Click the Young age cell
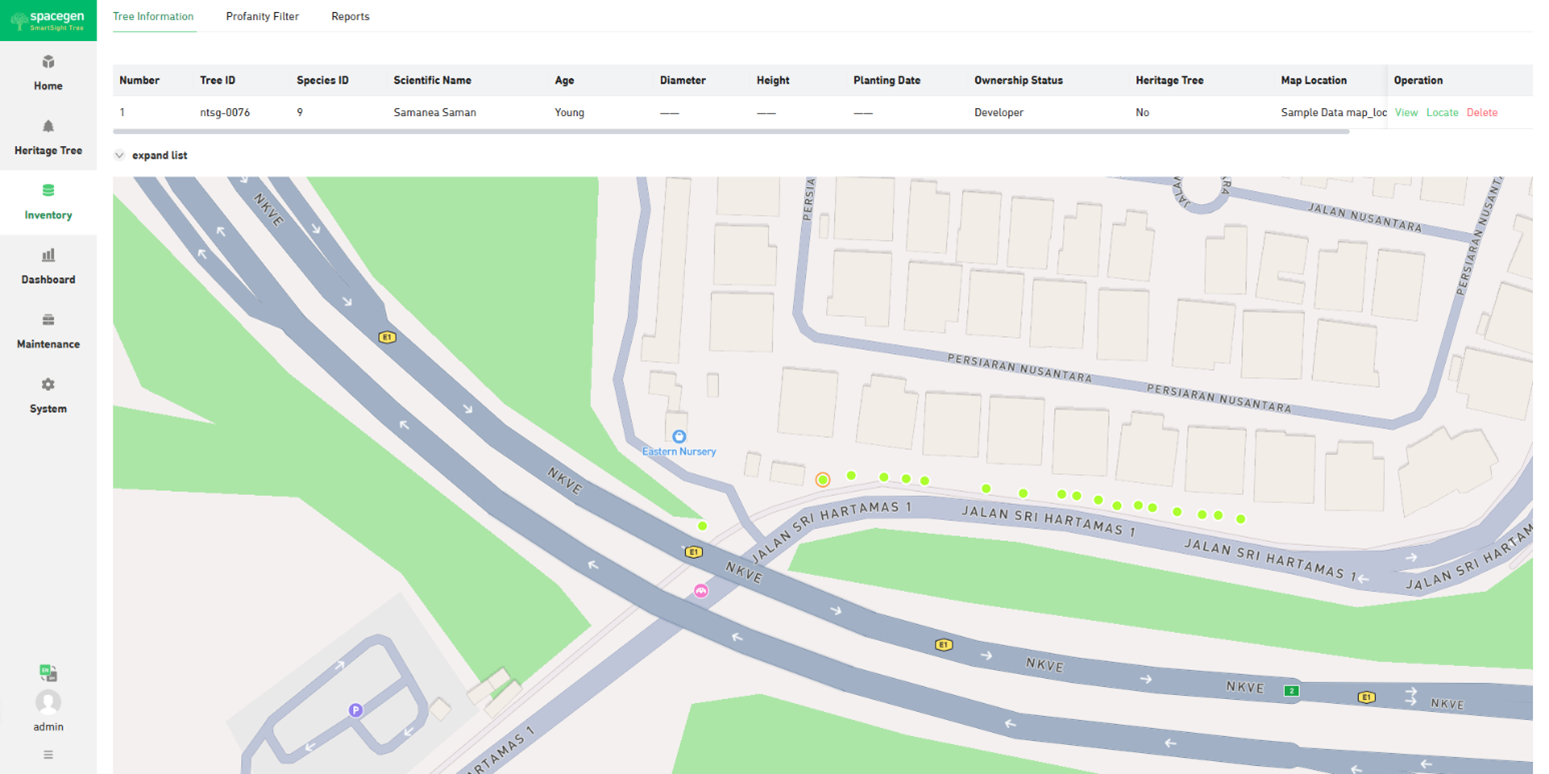The image size is (1549, 774). 569,113
